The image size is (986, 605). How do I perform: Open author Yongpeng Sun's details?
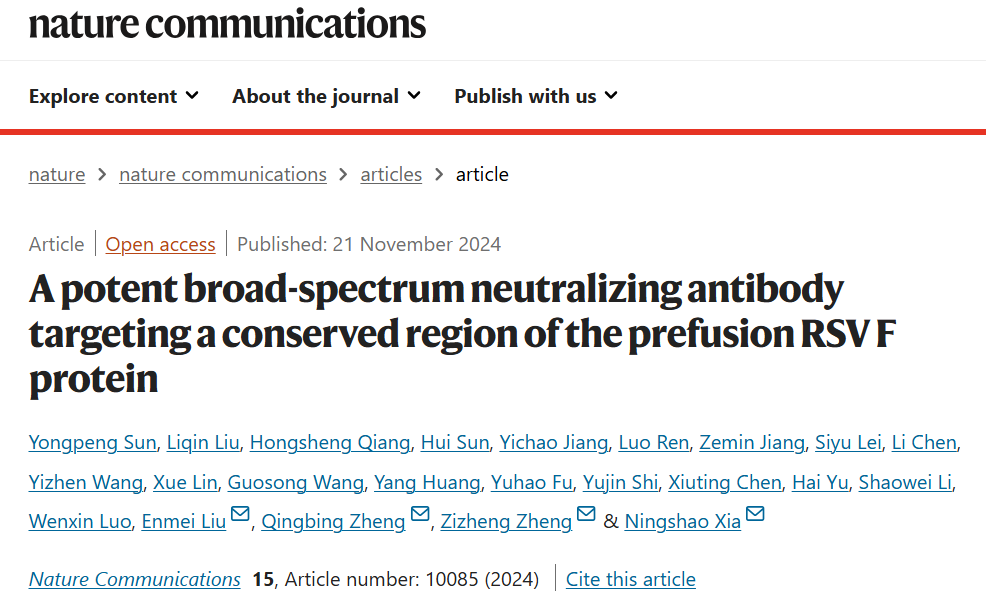(x=93, y=442)
